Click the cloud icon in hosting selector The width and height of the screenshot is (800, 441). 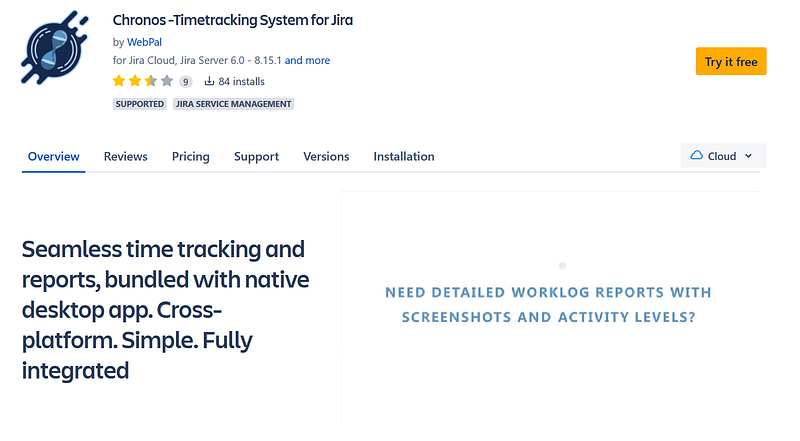click(696, 156)
